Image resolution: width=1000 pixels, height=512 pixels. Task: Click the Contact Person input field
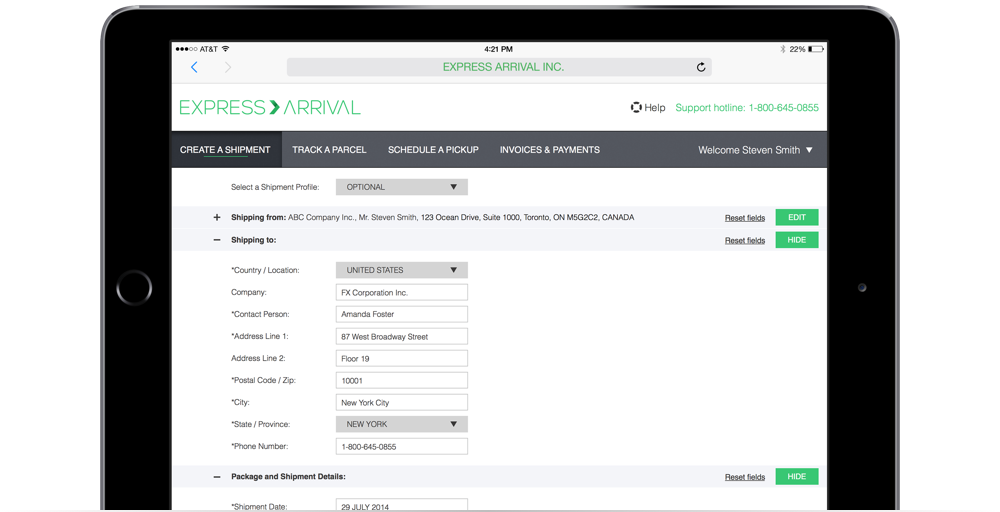401,314
